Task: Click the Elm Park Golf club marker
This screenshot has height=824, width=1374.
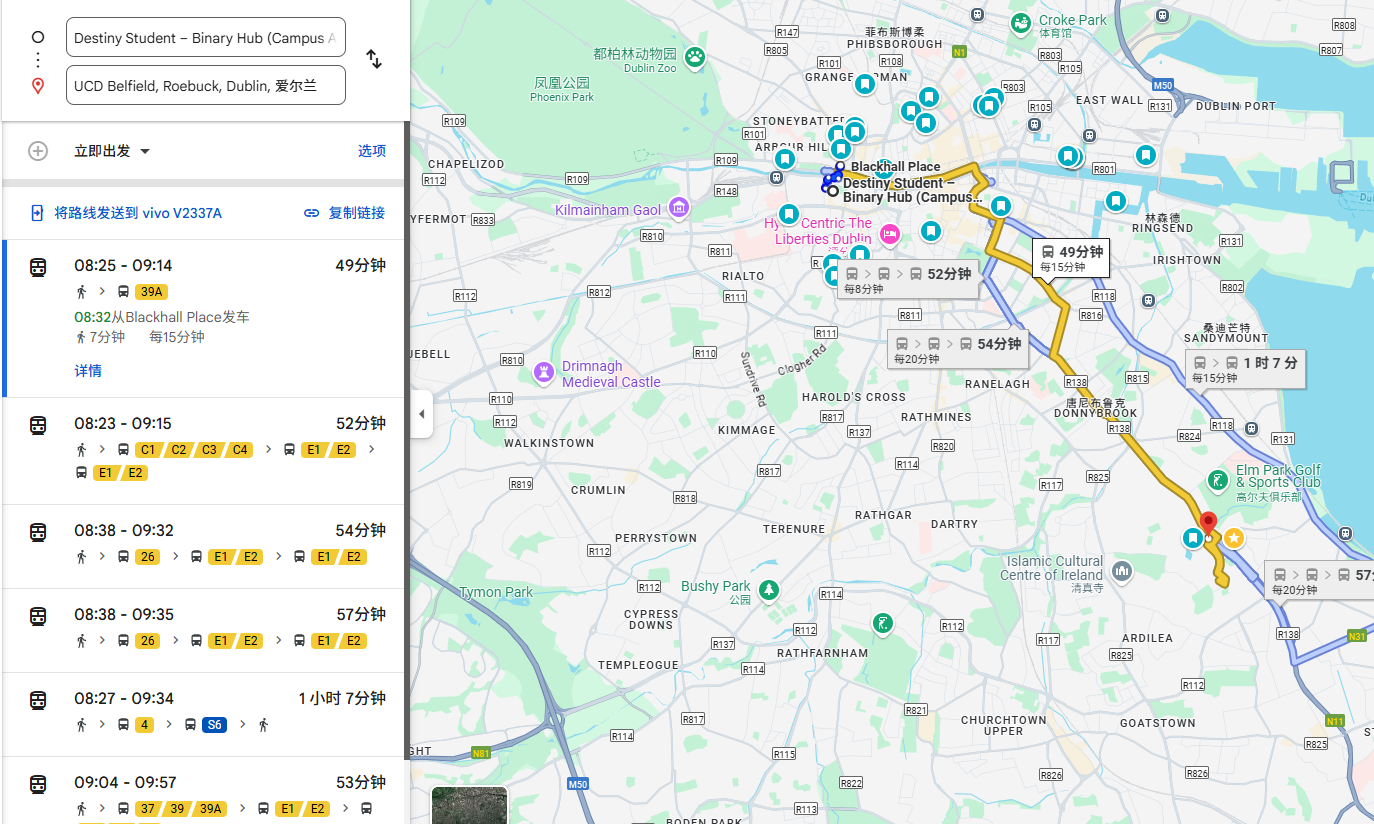Action: [x=1217, y=481]
